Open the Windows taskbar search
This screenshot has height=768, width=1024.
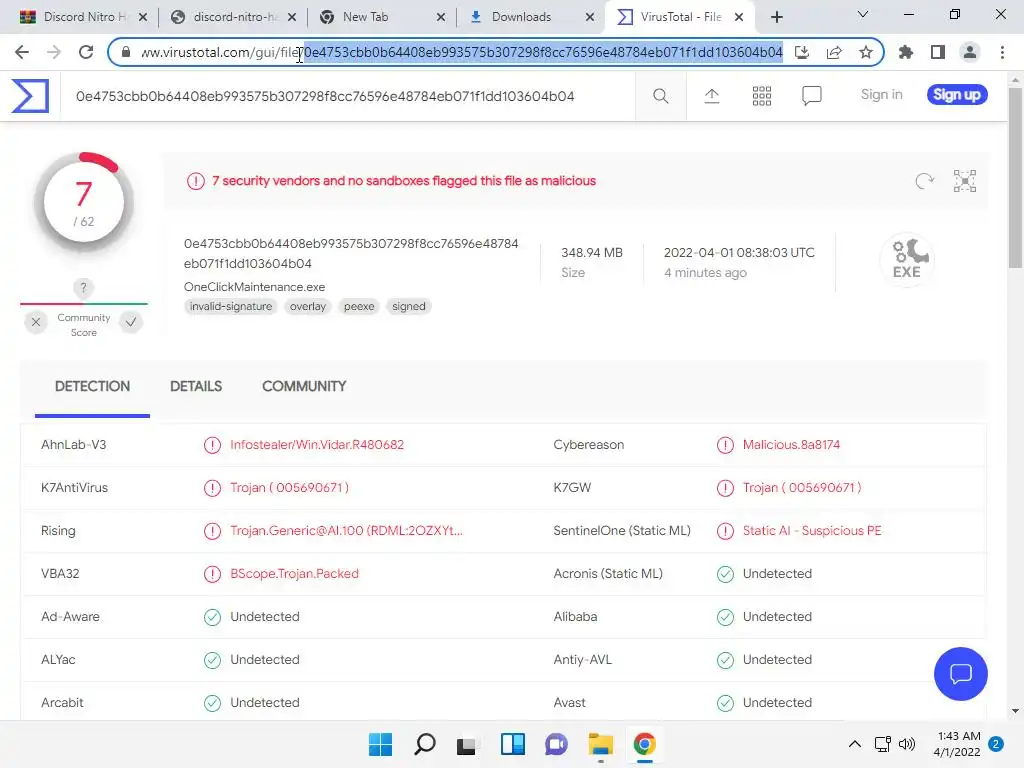(x=424, y=744)
